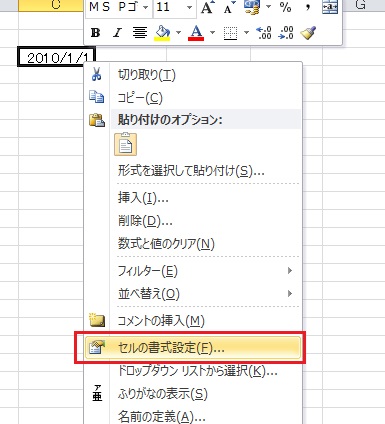The width and height of the screenshot is (385, 424).
Task: Click column header G
Action: pyautogui.click(x=360, y=5)
